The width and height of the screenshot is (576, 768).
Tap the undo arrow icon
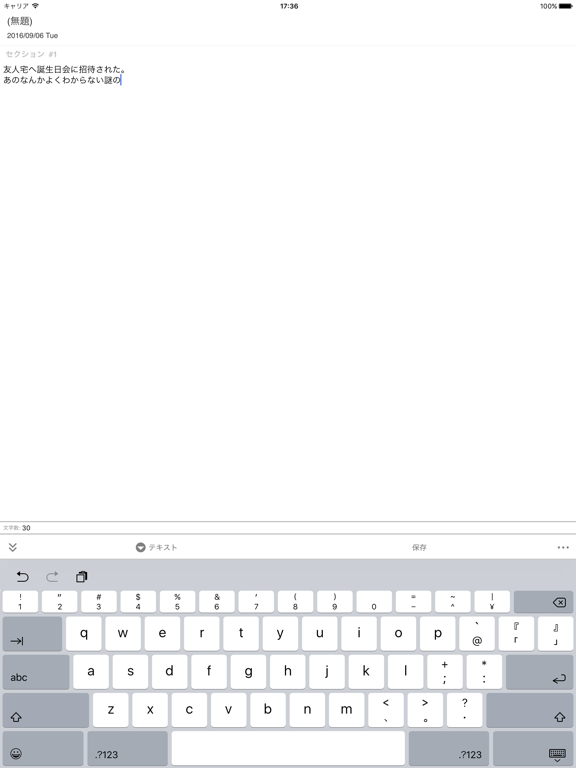tap(23, 576)
